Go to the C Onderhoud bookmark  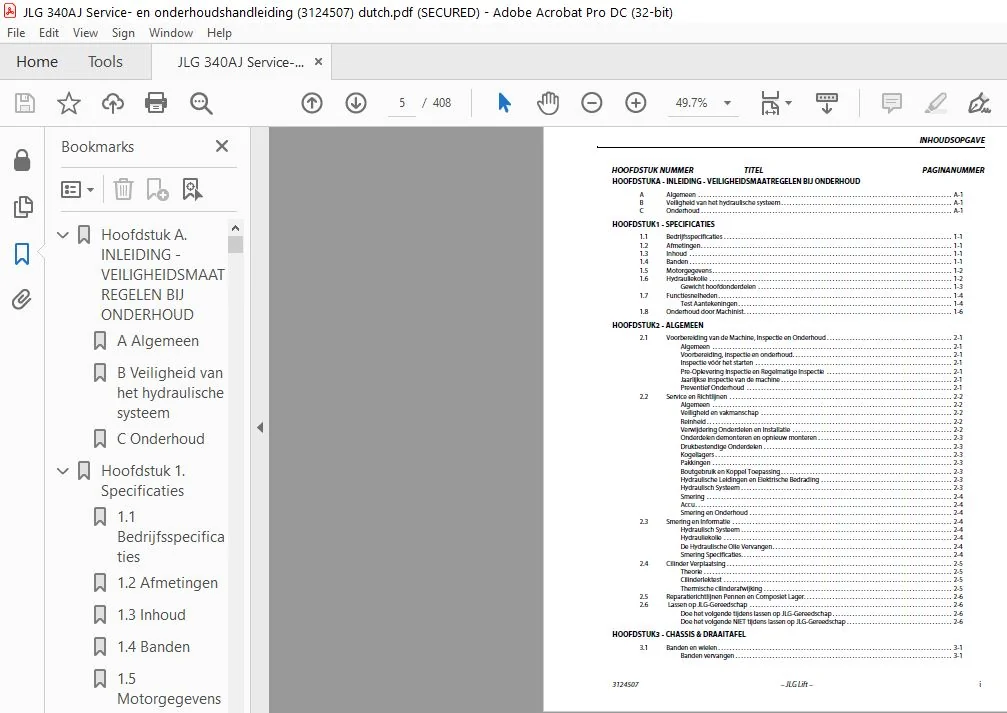[x=161, y=439]
